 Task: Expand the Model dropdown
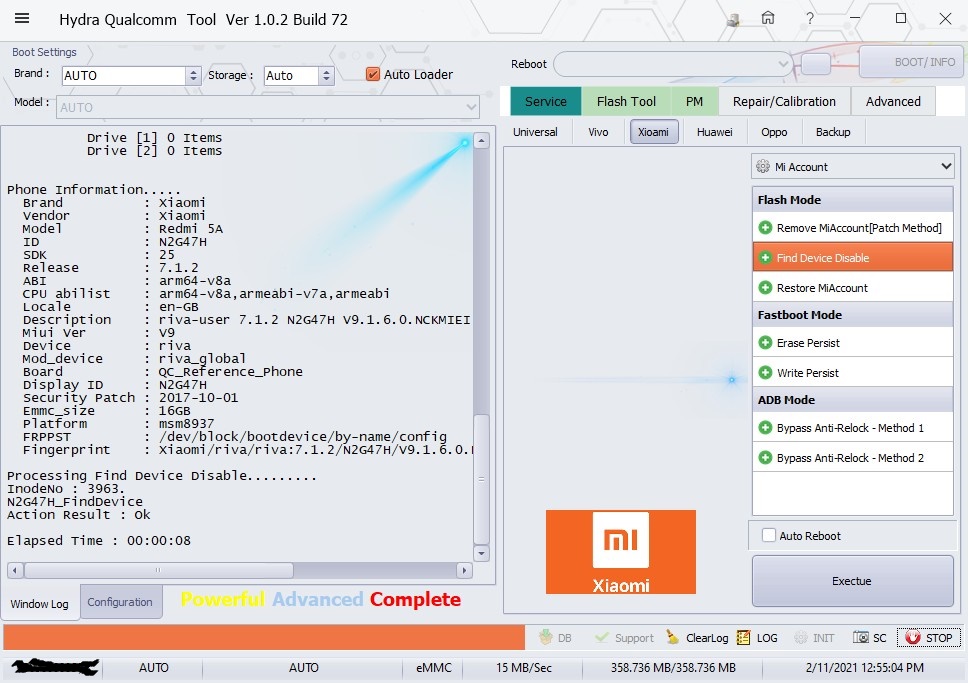(x=472, y=107)
